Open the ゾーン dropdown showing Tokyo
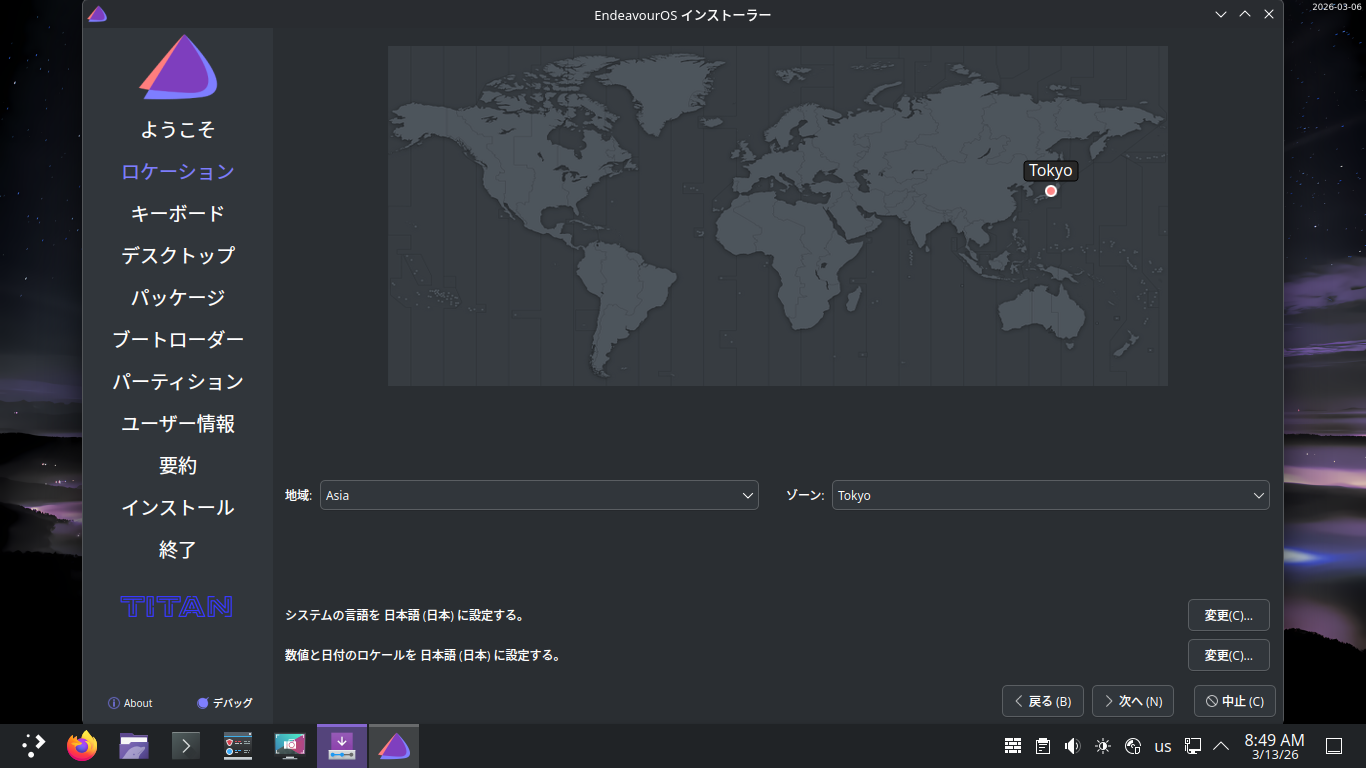Screen dimensions: 1366x768 pos(1051,495)
